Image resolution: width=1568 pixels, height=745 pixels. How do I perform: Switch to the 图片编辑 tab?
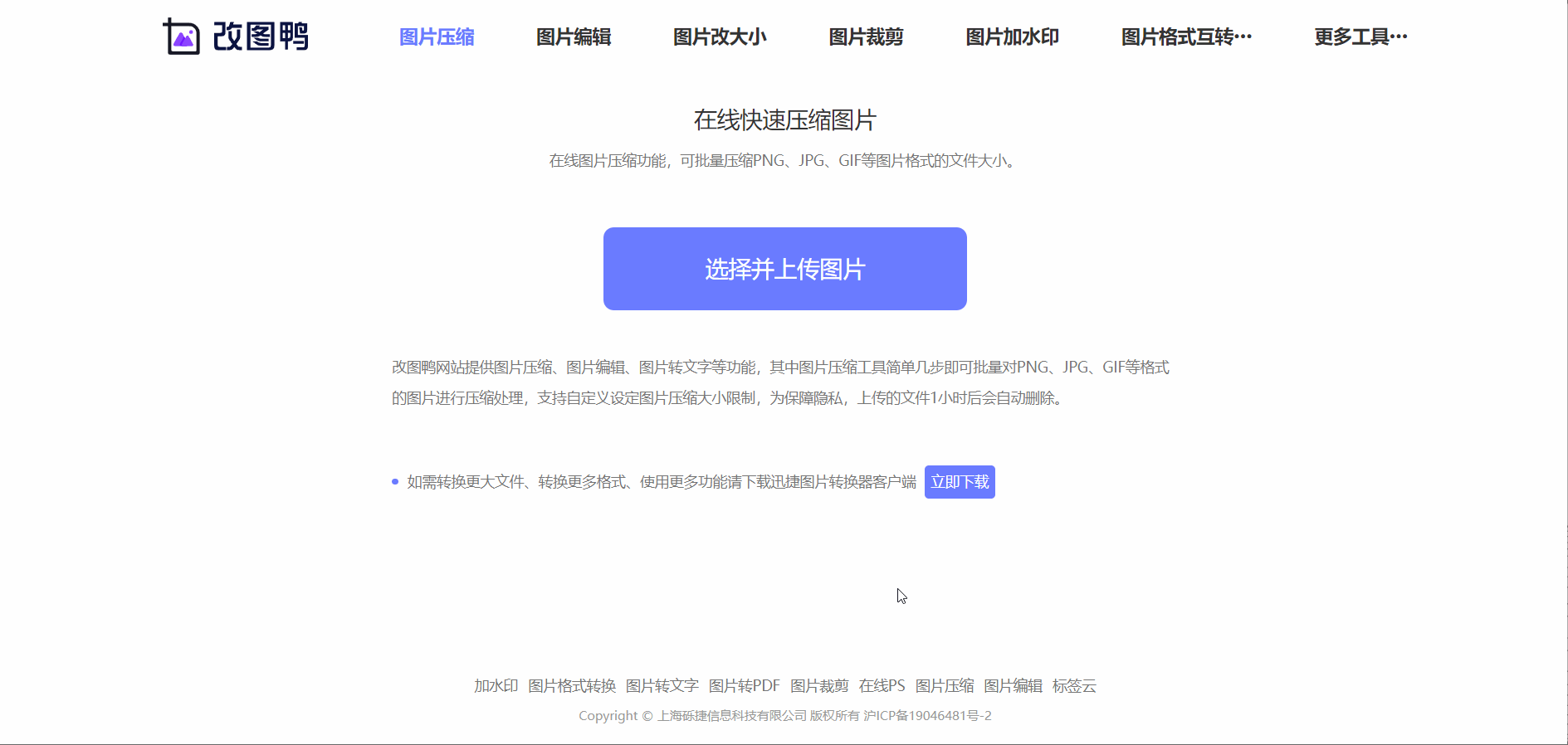point(574,37)
